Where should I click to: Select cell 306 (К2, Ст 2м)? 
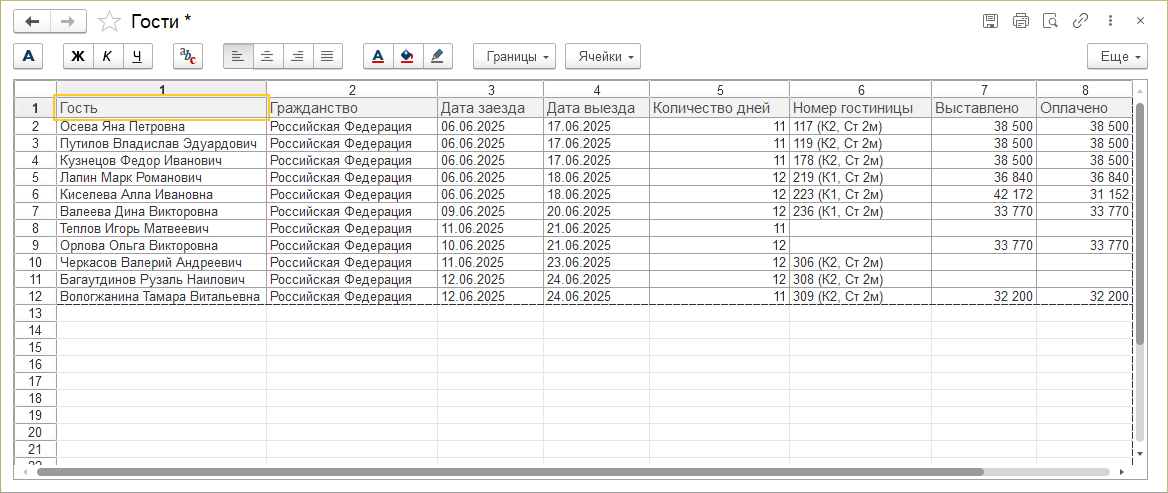[x=860, y=262]
